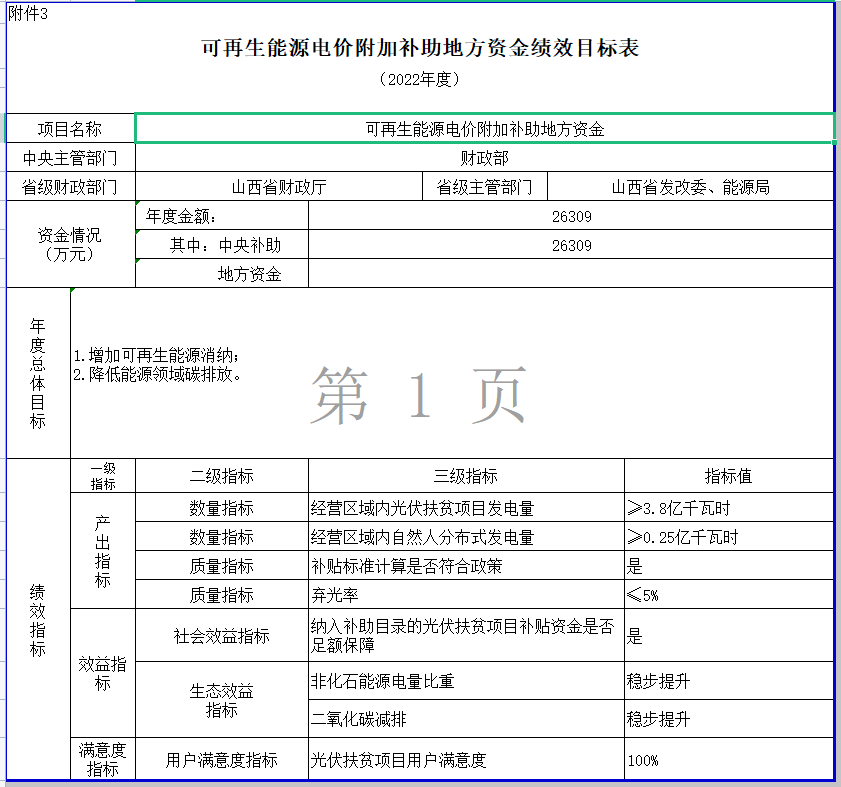The image size is (841, 787).
Task: Click the 年度金额 label cell
Action: click(x=221, y=216)
